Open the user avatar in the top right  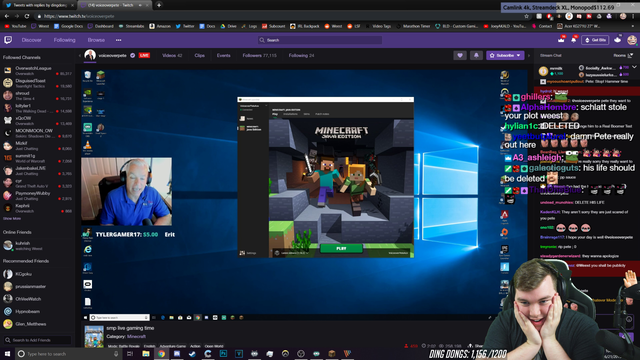click(631, 40)
